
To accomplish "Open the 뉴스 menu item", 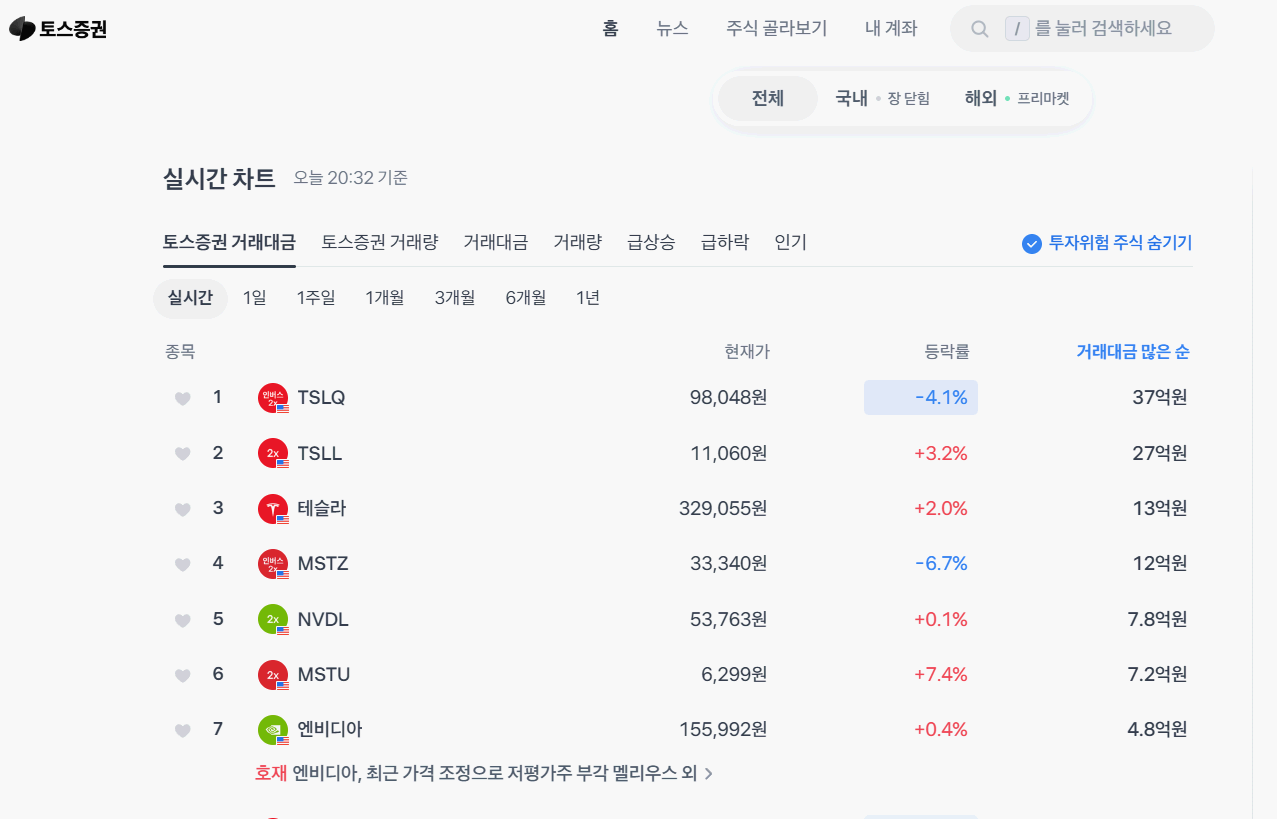I will pyautogui.click(x=672, y=28).
